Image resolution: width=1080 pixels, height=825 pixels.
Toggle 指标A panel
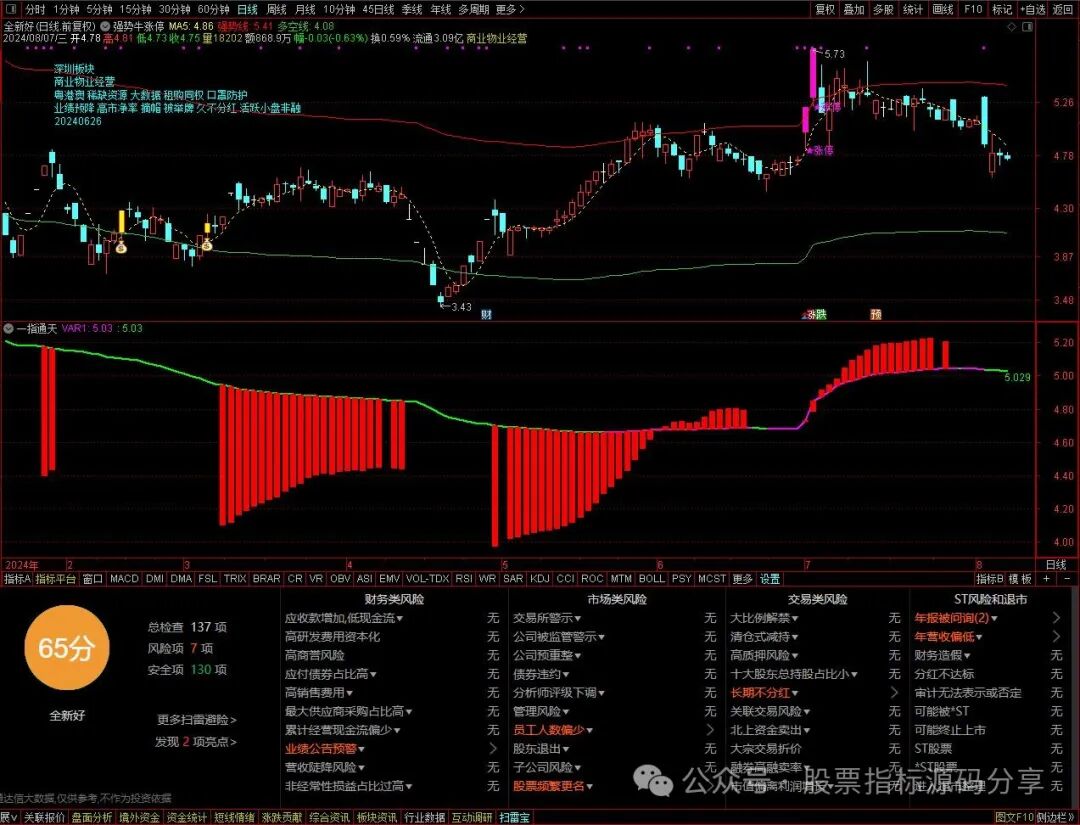click(x=17, y=579)
